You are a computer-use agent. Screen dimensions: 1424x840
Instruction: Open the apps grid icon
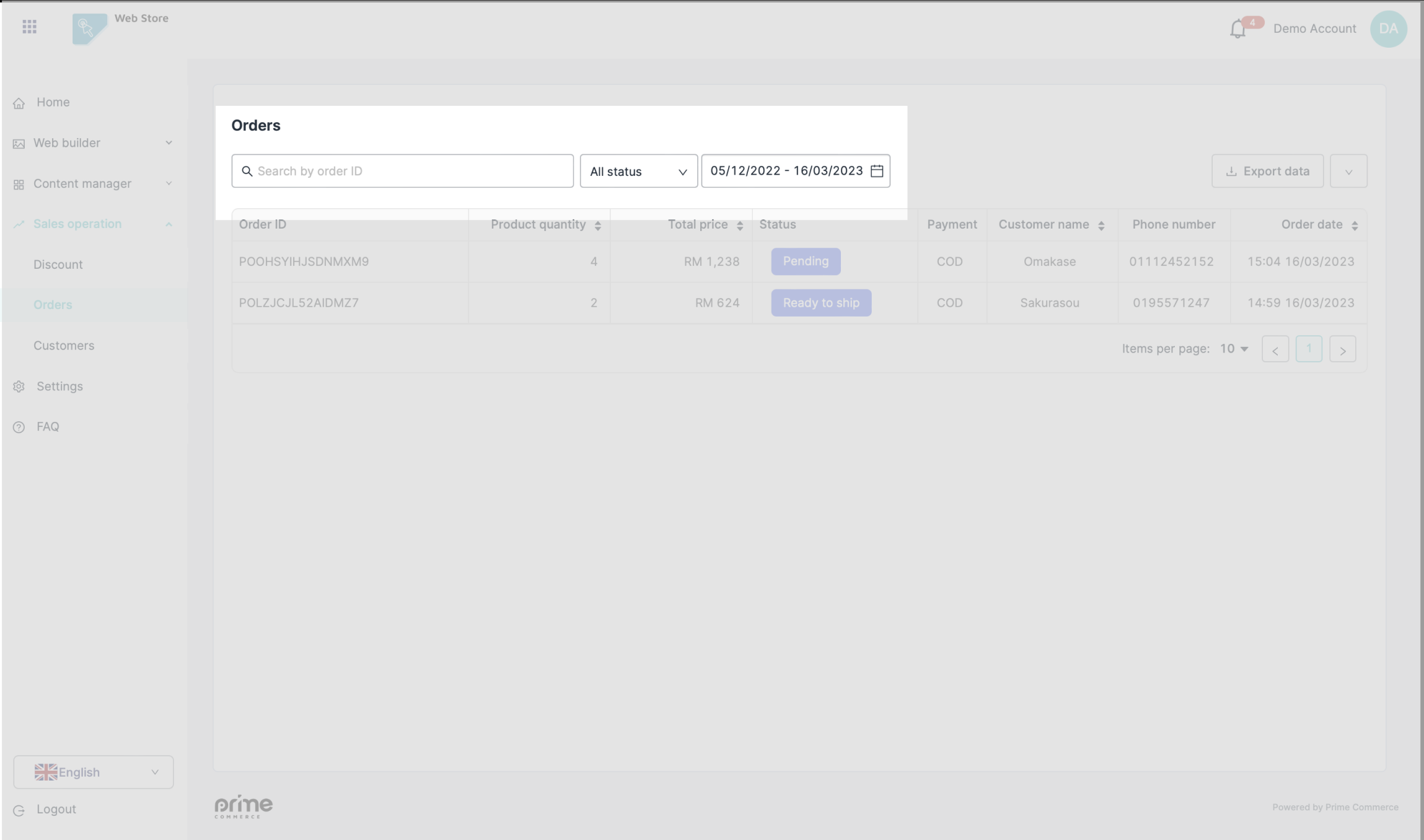29,27
